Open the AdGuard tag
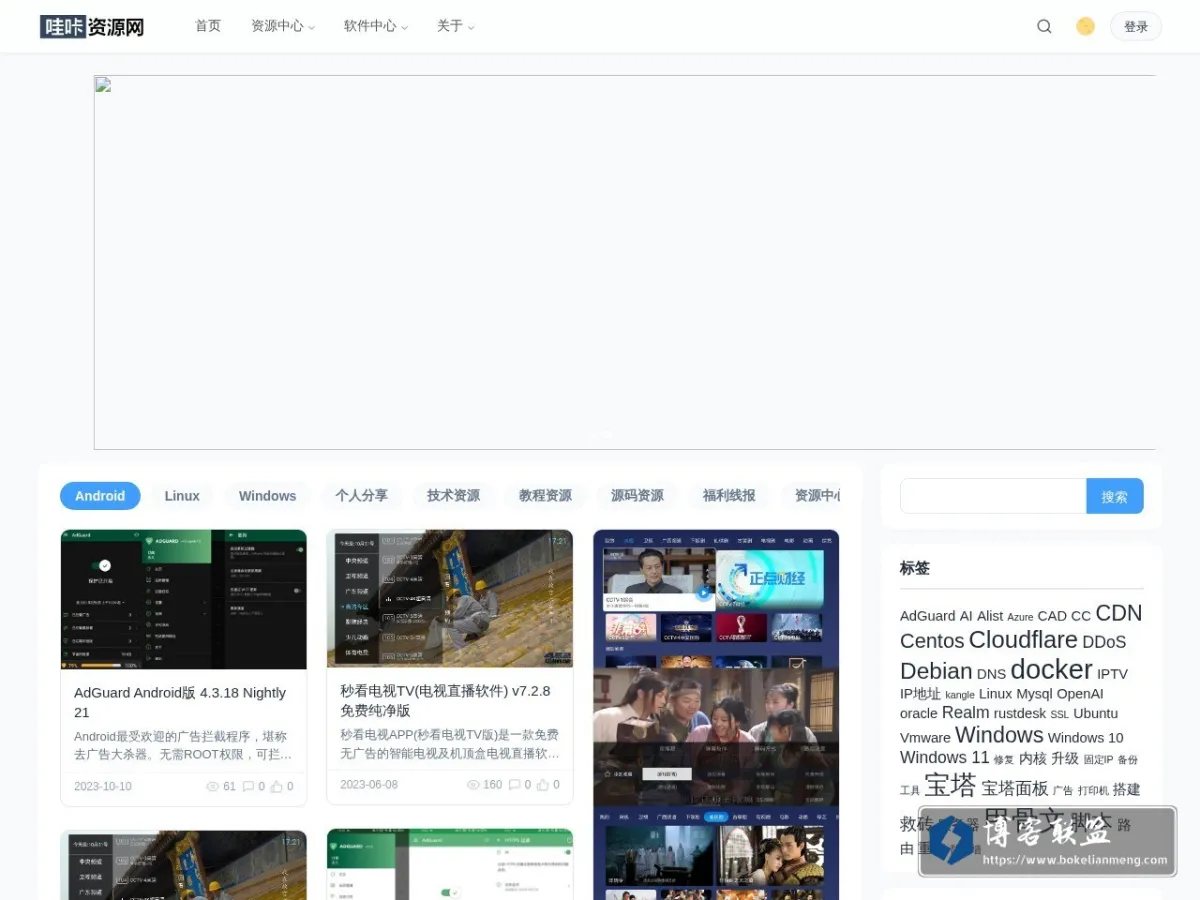Viewport: 1200px width, 900px height. pyautogui.click(x=927, y=616)
